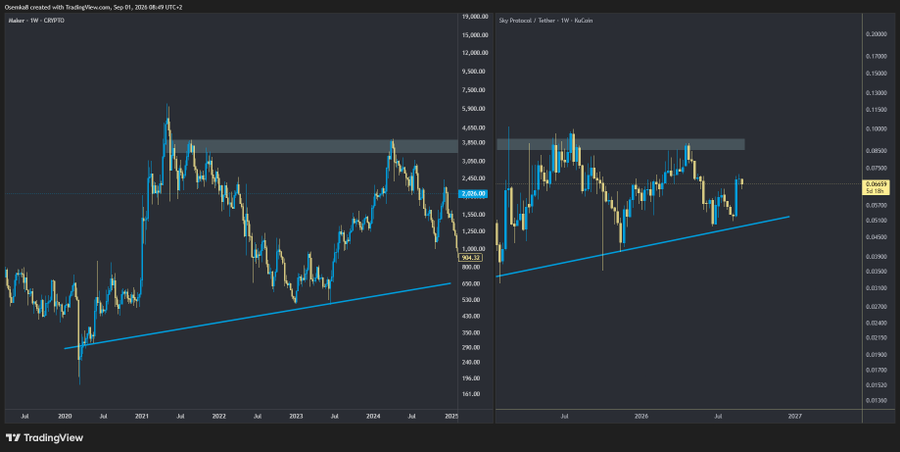The height and width of the screenshot is (452, 900).
Task: Click the 430.00 price axis label
Action: pyautogui.click(x=471, y=316)
